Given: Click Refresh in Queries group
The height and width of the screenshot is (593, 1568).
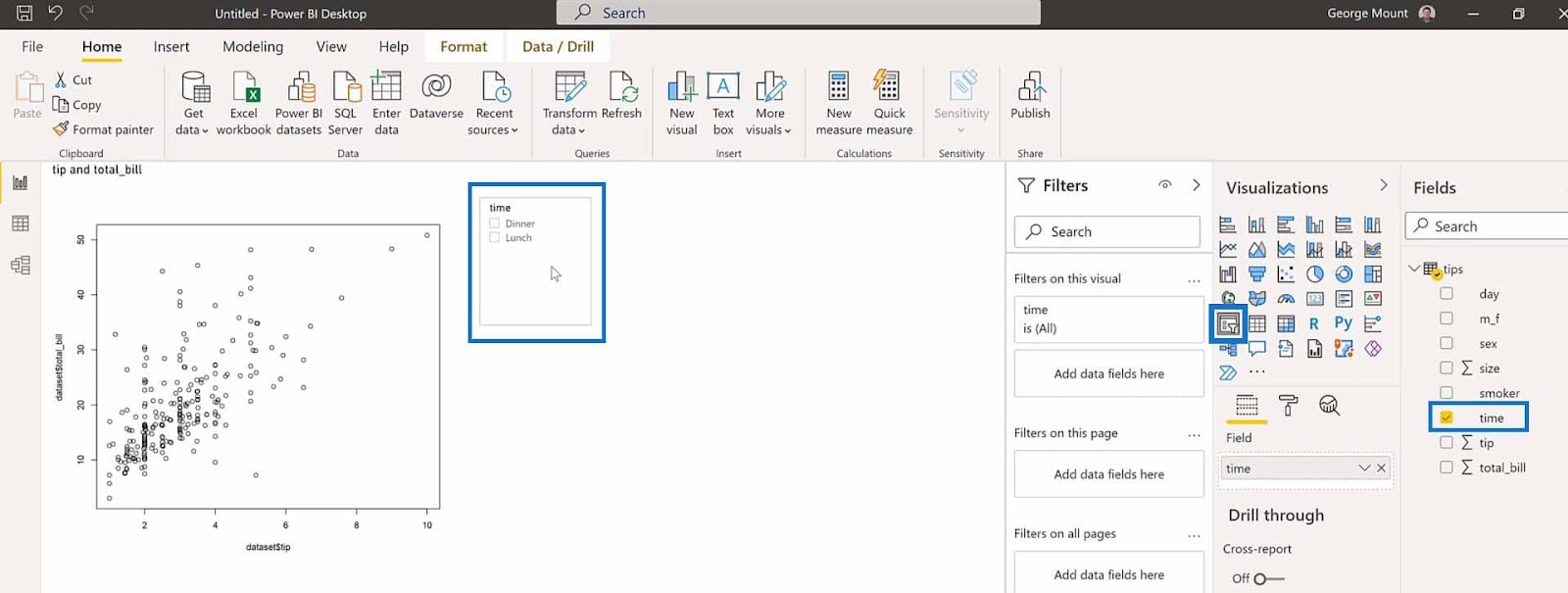Looking at the screenshot, I should click(621, 96).
